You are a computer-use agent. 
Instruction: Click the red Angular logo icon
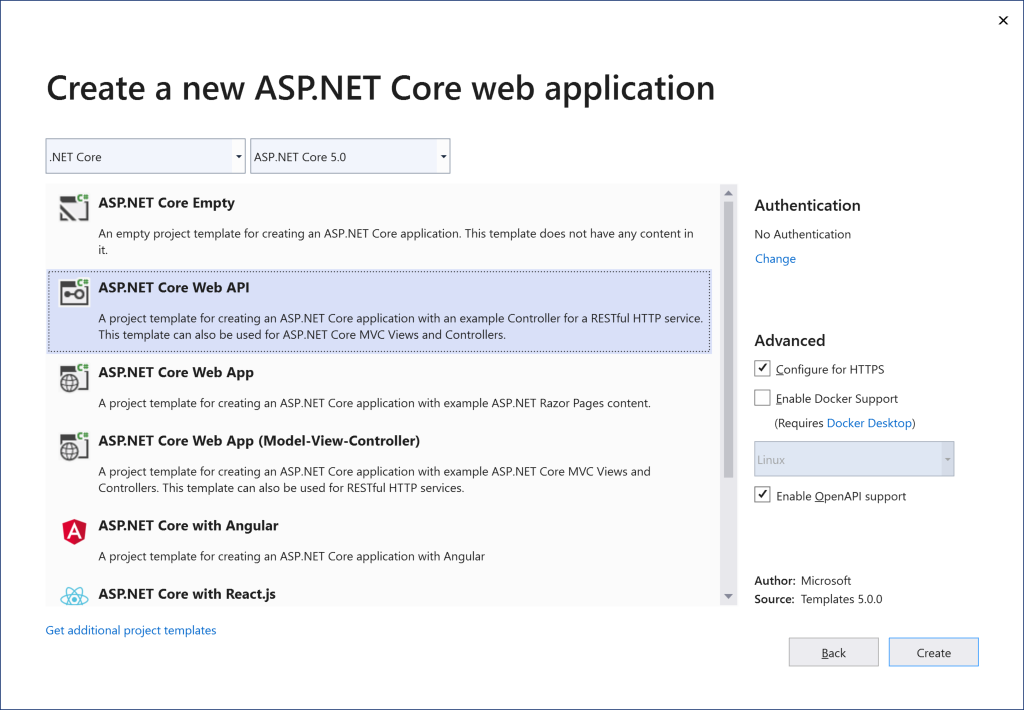coord(74,532)
